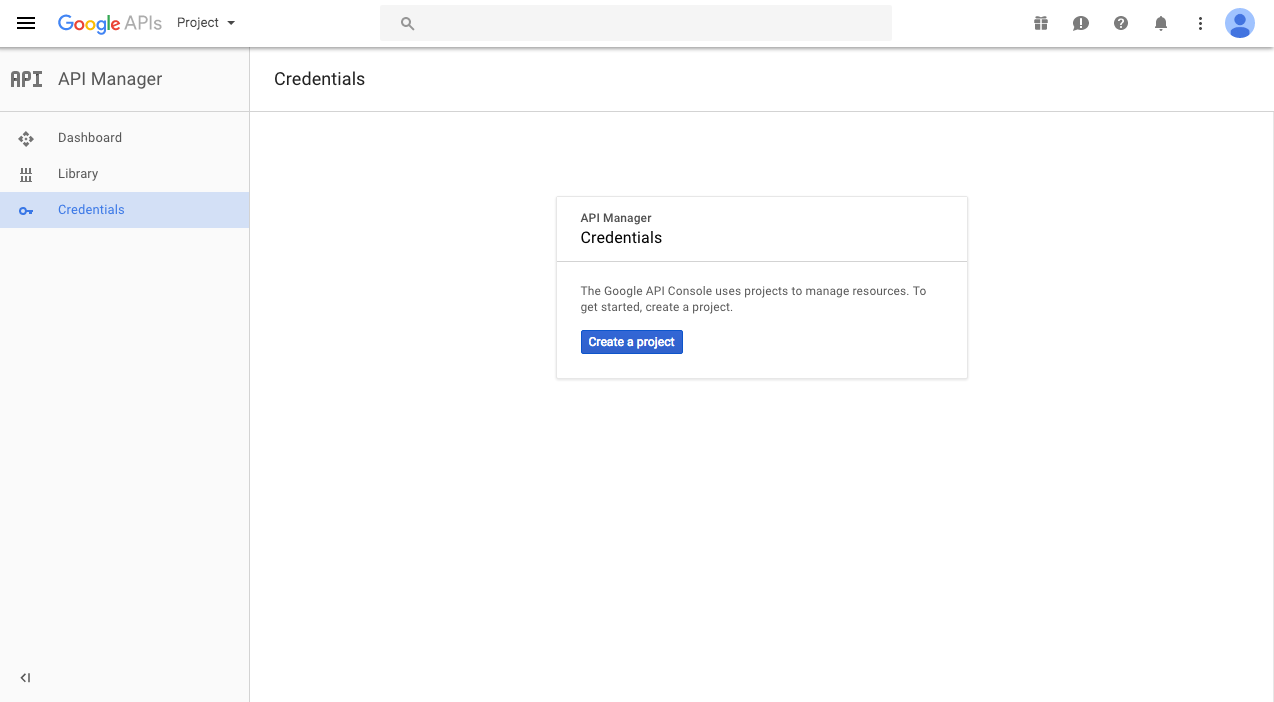Image resolution: width=1274 pixels, height=702 pixels.
Task: Click the user account avatar
Action: coord(1240,23)
